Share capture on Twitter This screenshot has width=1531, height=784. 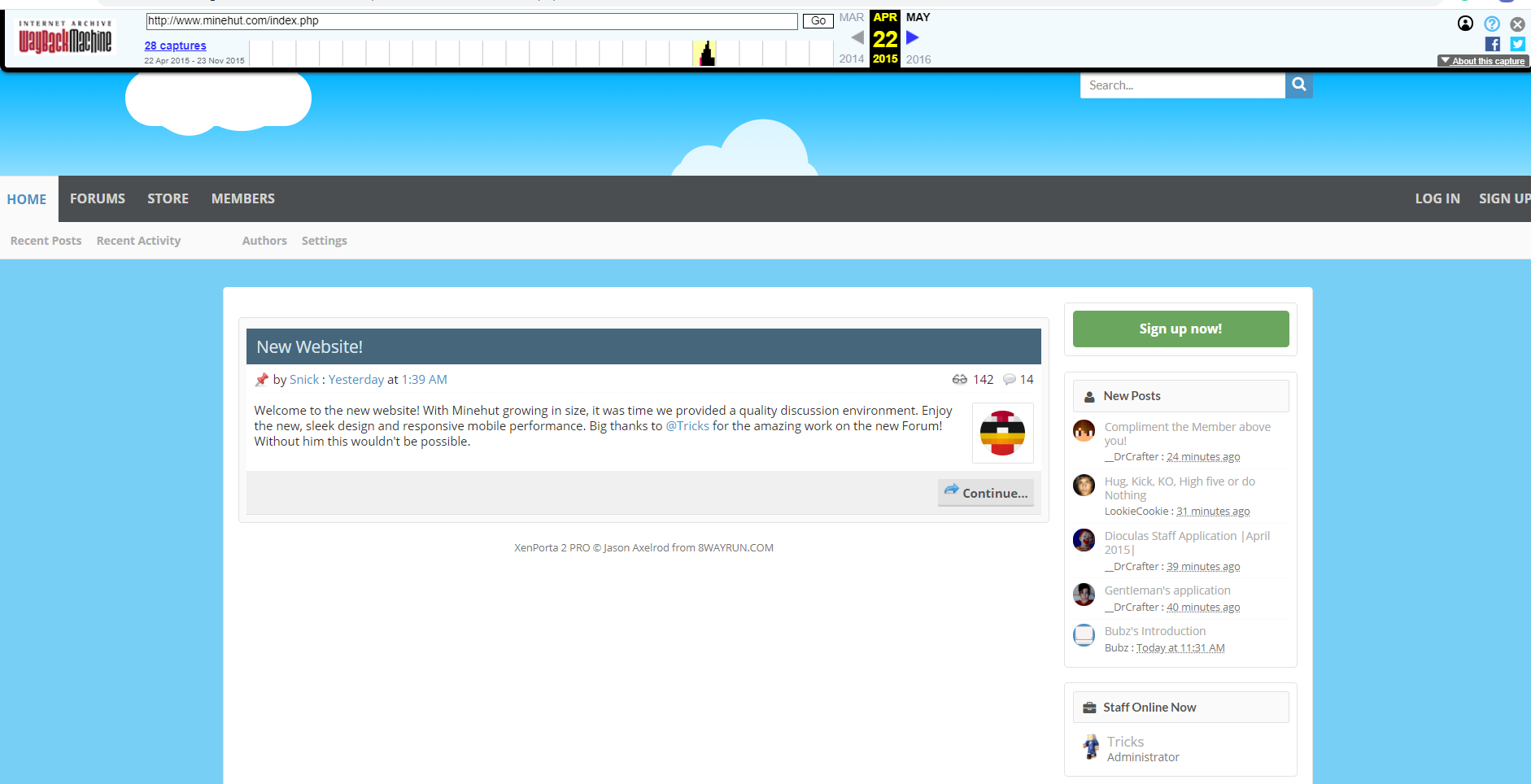[x=1518, y=44]
